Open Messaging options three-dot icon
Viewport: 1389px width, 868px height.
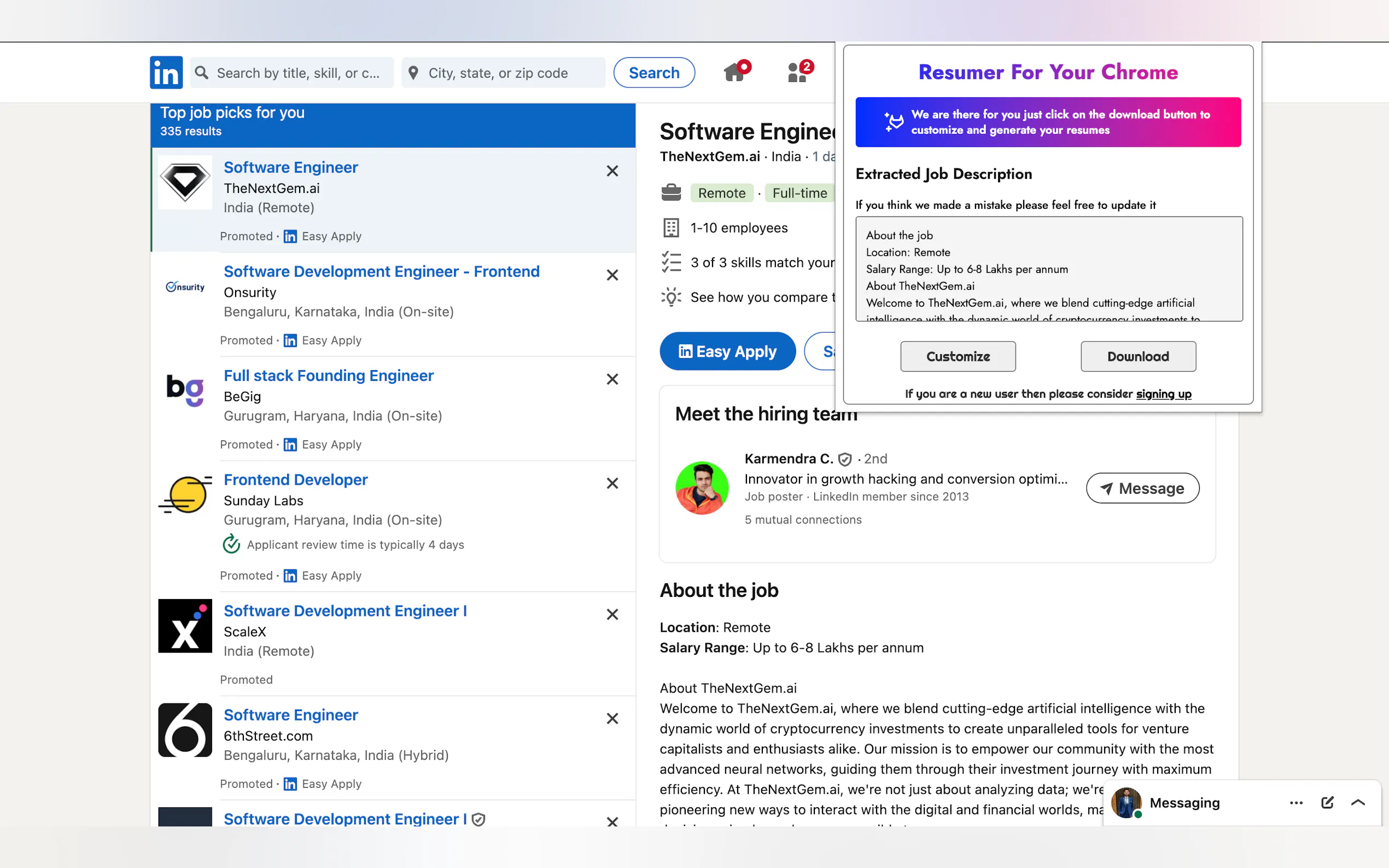[x=1296, y=802]
